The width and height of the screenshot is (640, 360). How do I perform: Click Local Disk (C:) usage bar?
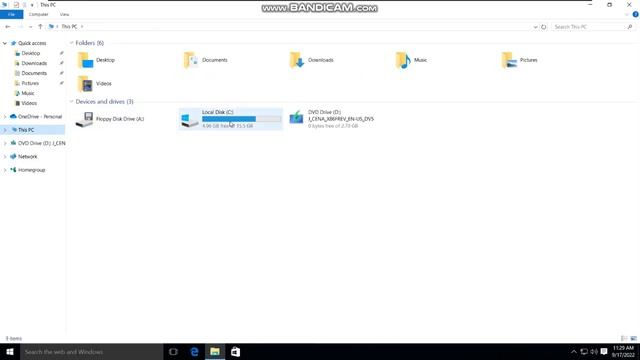click(x=241, y=119)
